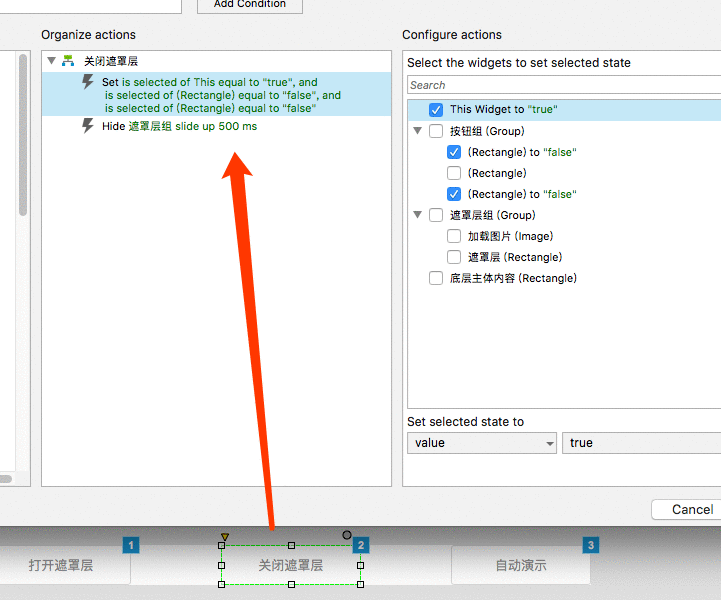Open the value type dropdown
Image resolution: width=721 pixels, height=600 pixels.
(482, 443)
